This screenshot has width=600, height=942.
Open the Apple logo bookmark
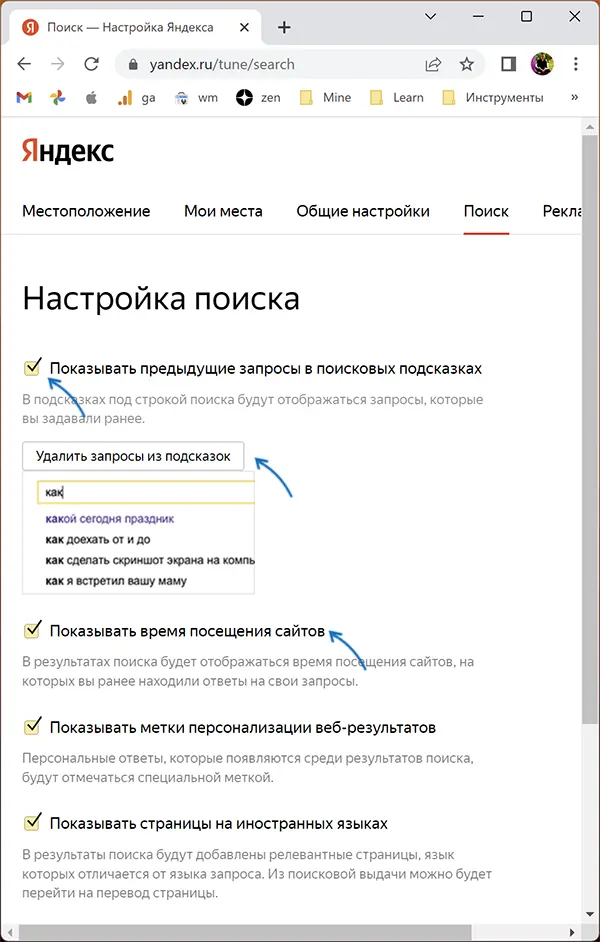(91, 97)
